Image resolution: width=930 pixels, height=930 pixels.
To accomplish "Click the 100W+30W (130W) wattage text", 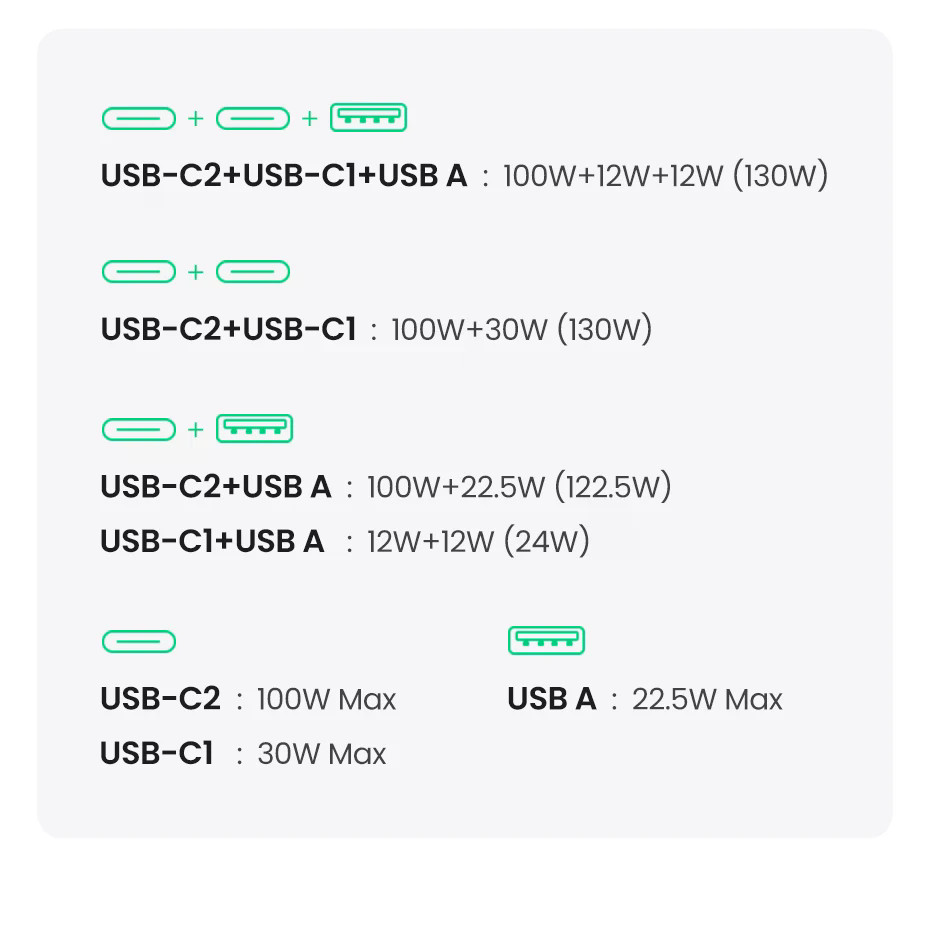I will 521,329.
